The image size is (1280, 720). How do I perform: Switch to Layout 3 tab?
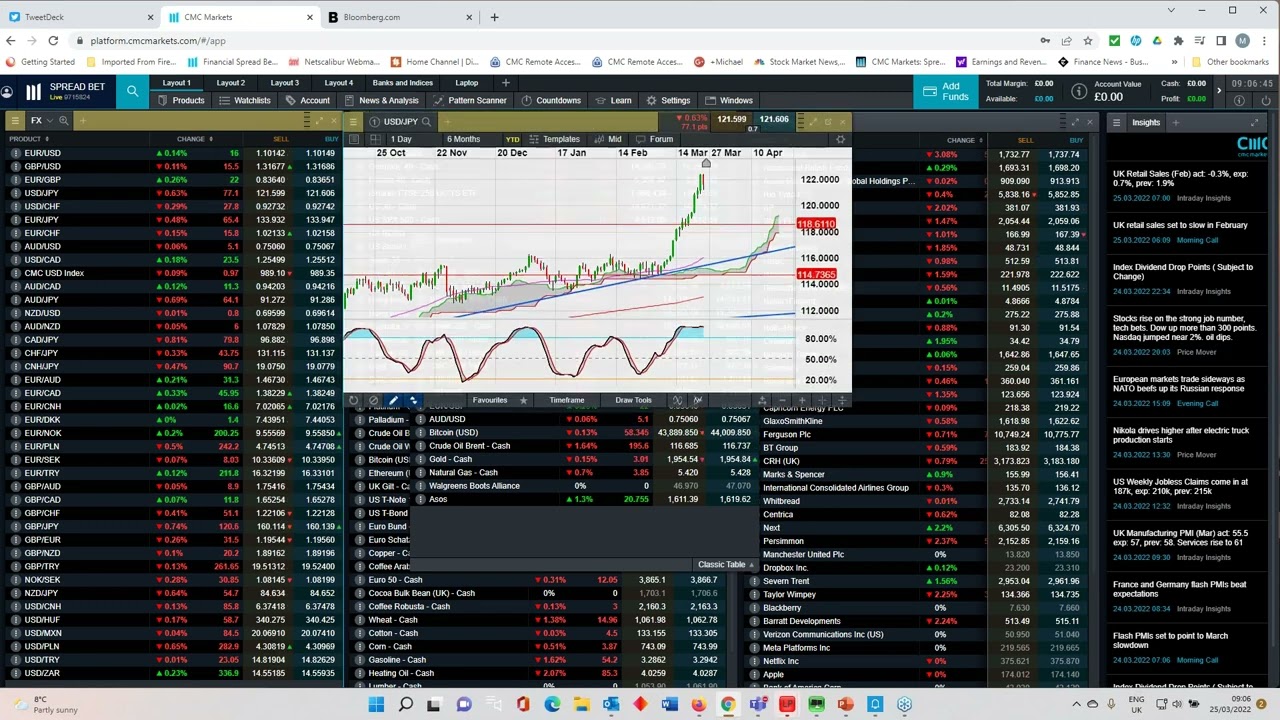click(x=285, y=83)
